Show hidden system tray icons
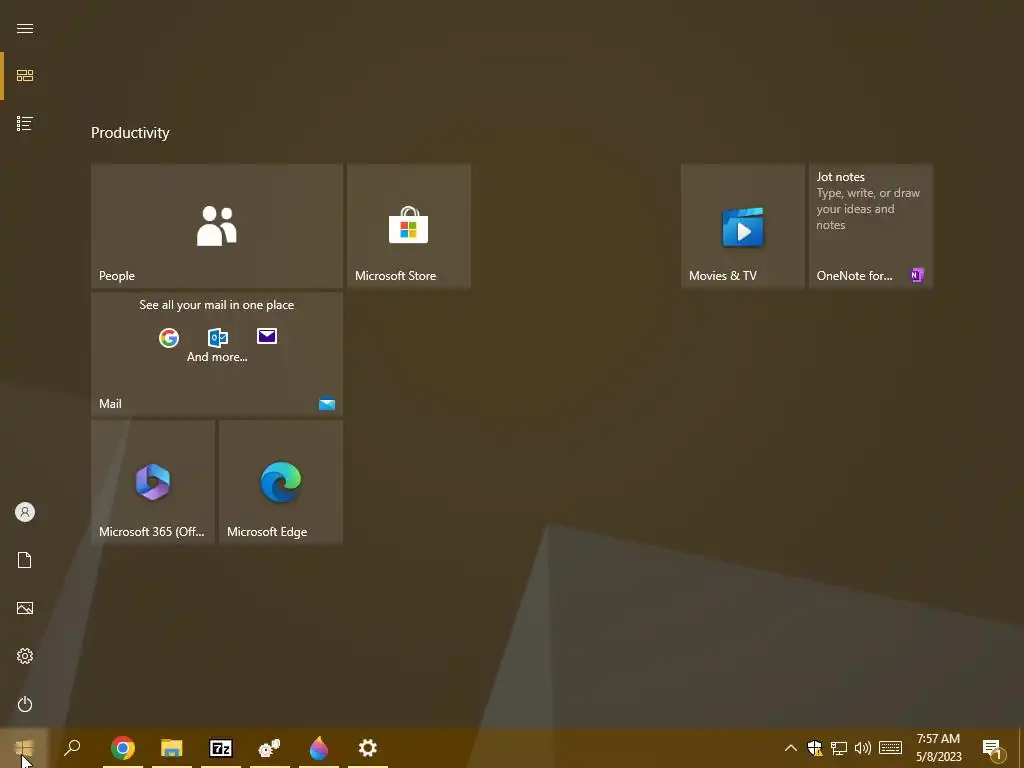The width and height of the screenshot is (1024, 768). (x=790, y=748)
